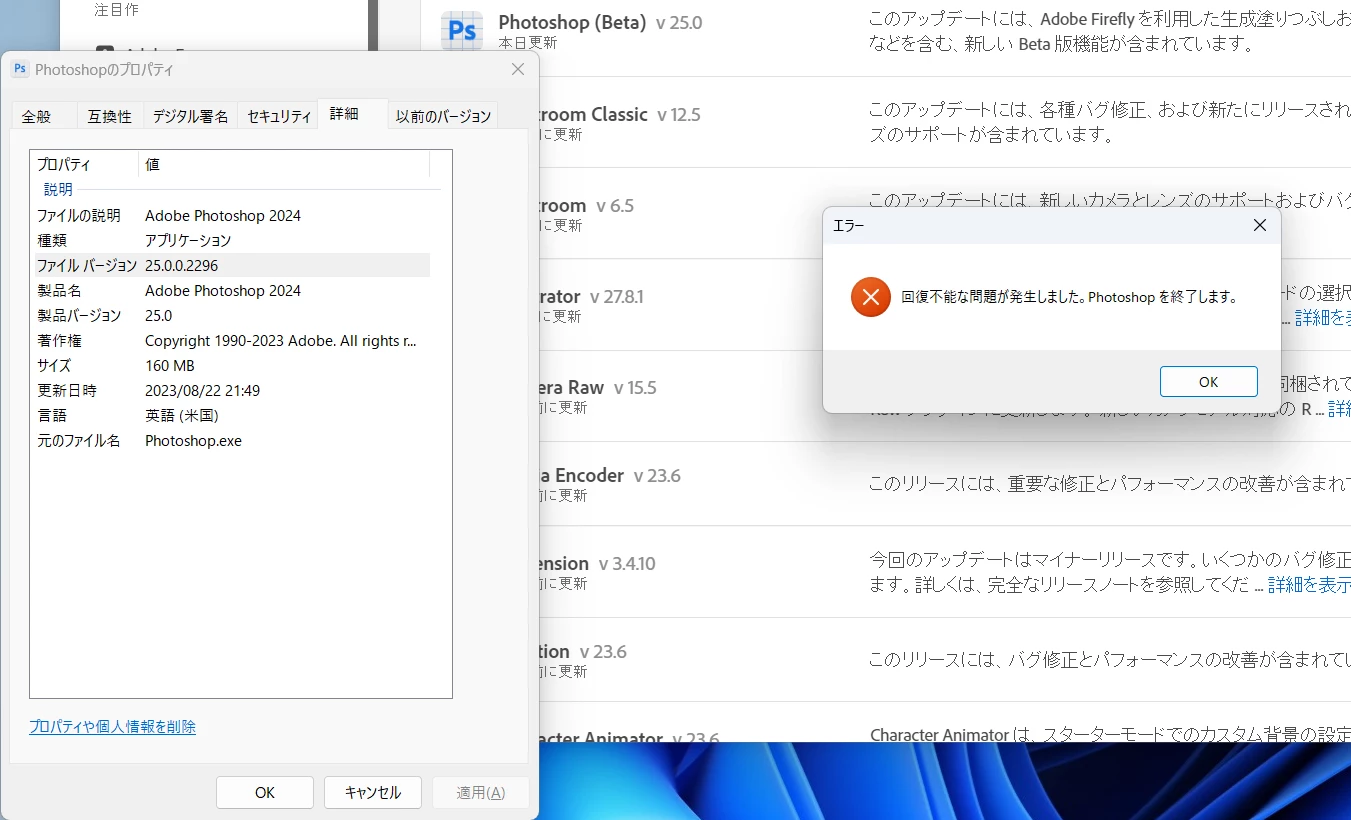Click the Lightroom v 6.5 entry
The height and width of the screenshot is (820, 1351).
click(x=587, y=205)
